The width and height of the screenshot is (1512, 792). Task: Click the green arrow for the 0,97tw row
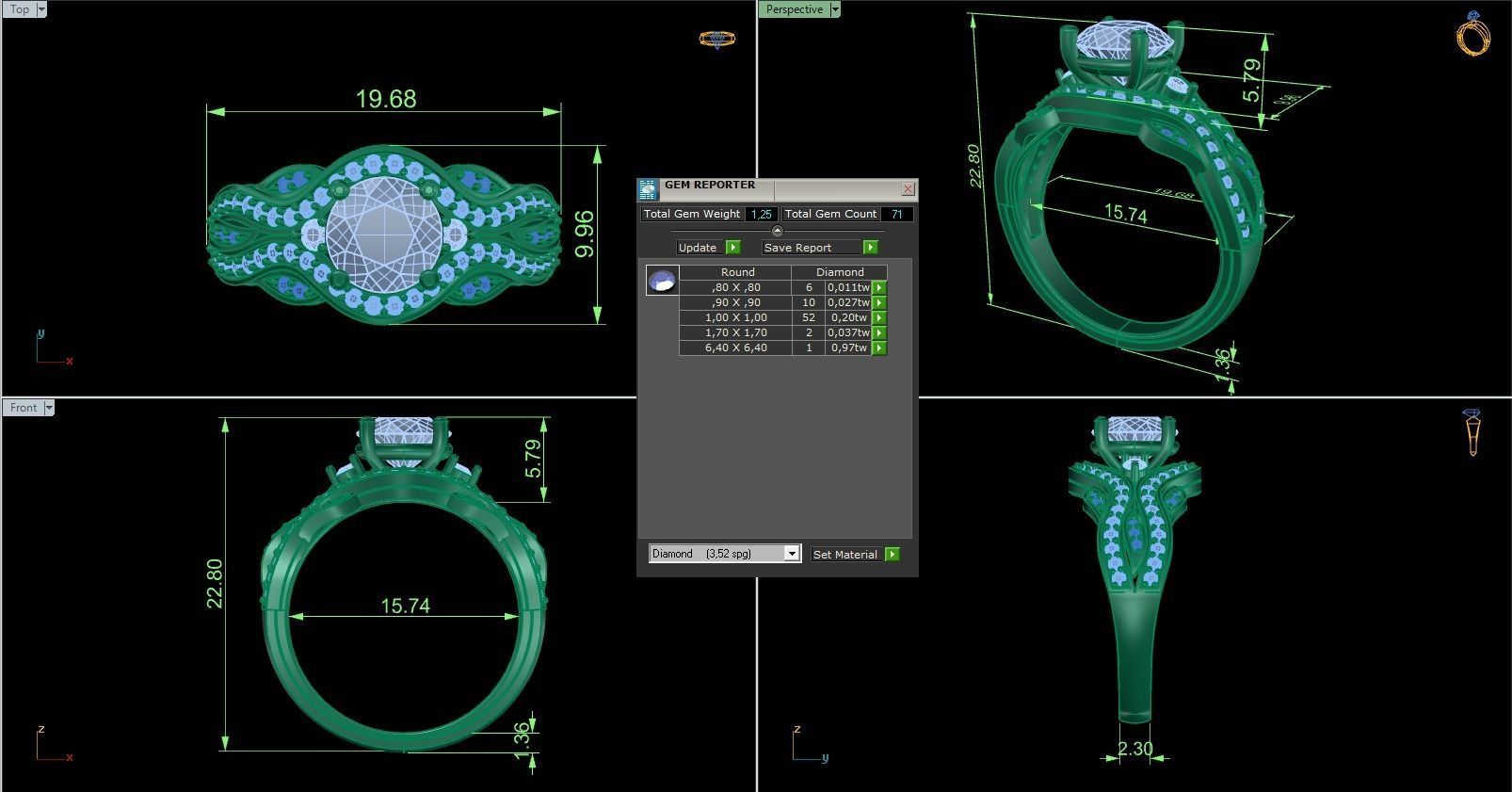click(x=879, y=348)
